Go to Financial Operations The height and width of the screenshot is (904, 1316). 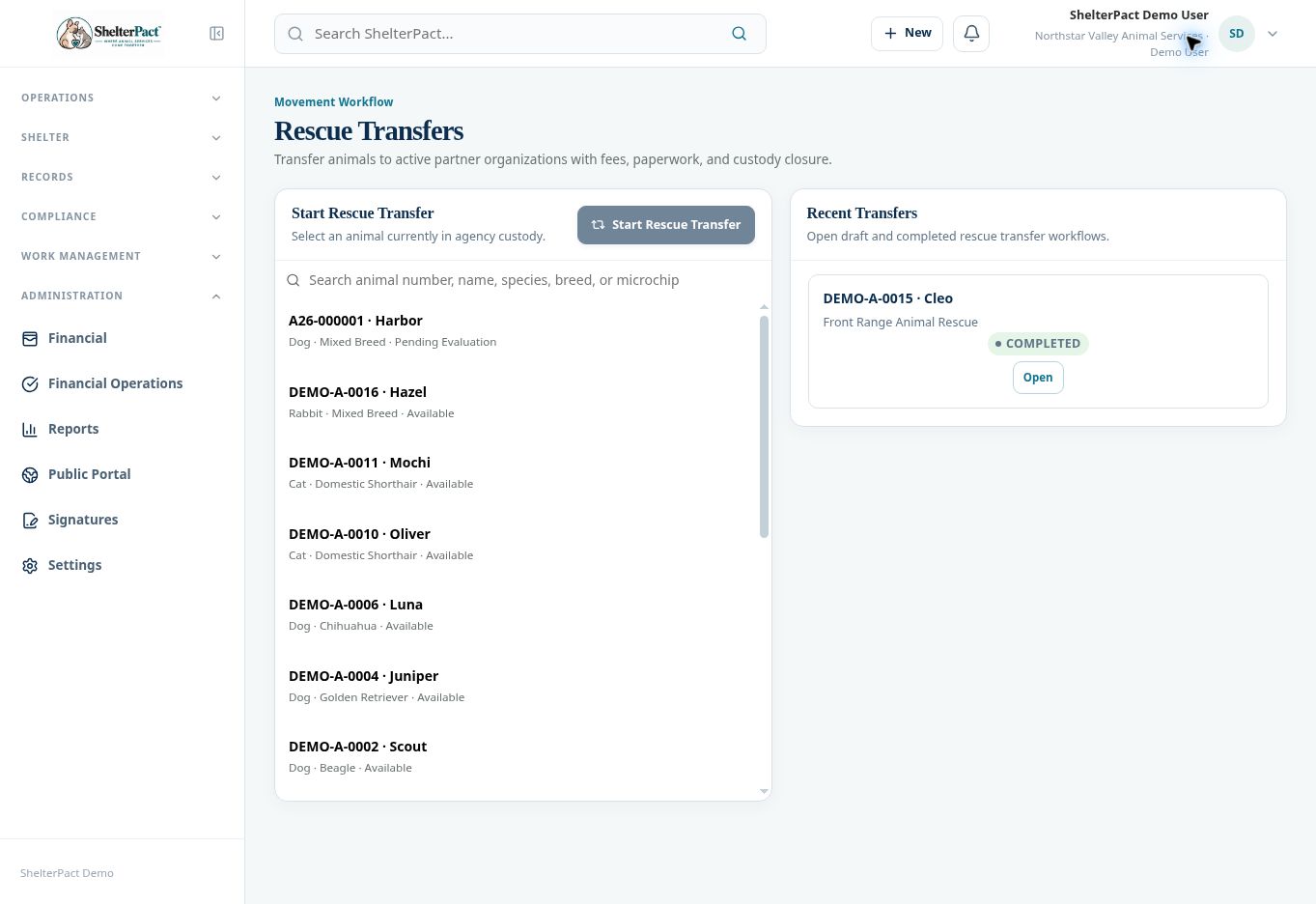tap(122, 384)
